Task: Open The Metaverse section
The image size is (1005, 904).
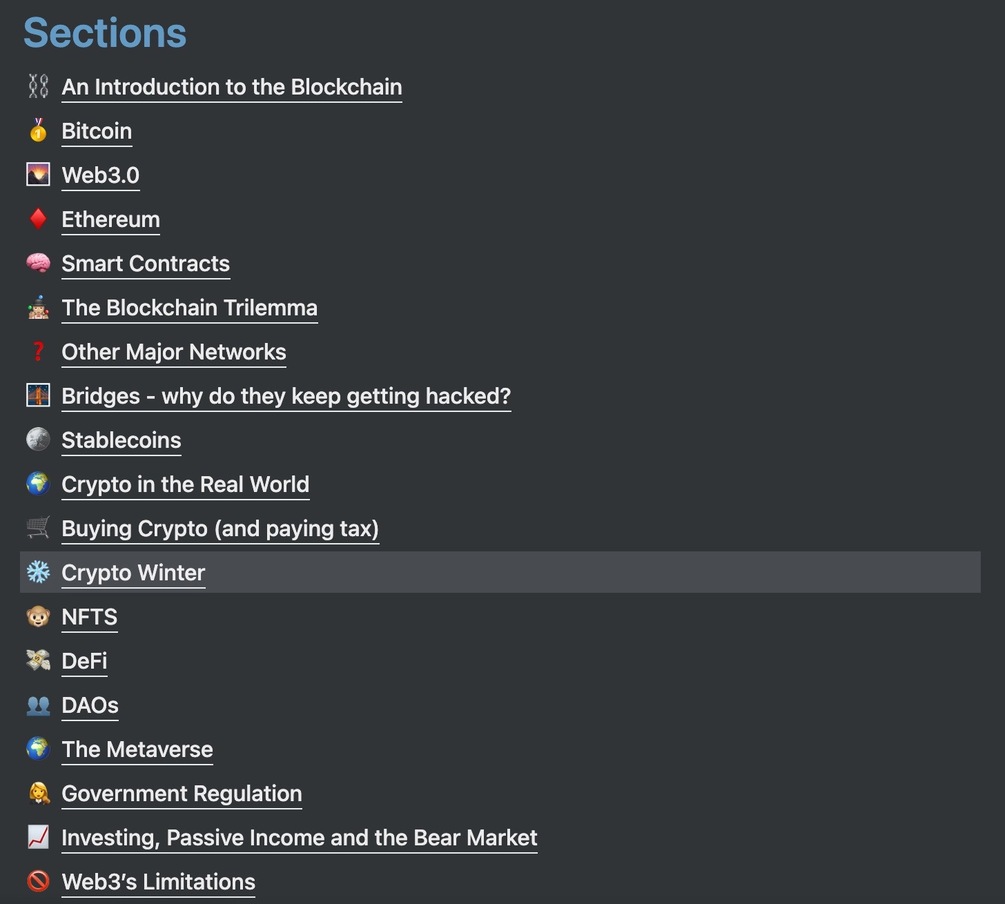Action: (137, 749)
